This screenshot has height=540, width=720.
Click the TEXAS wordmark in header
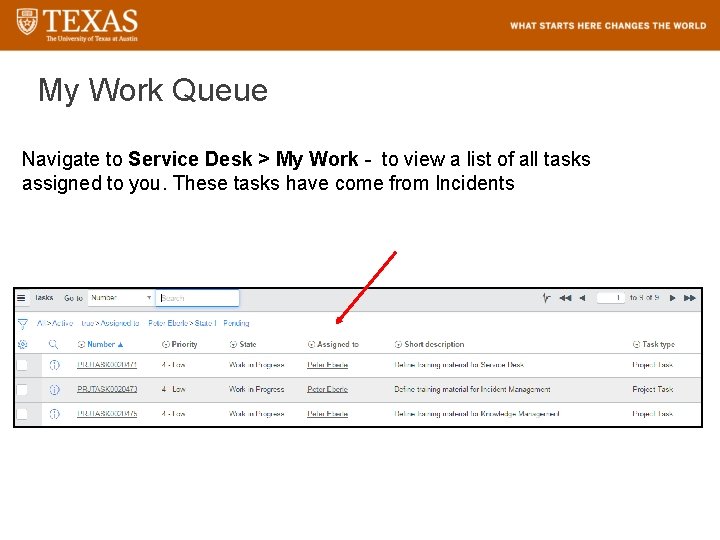coord(90,21)
